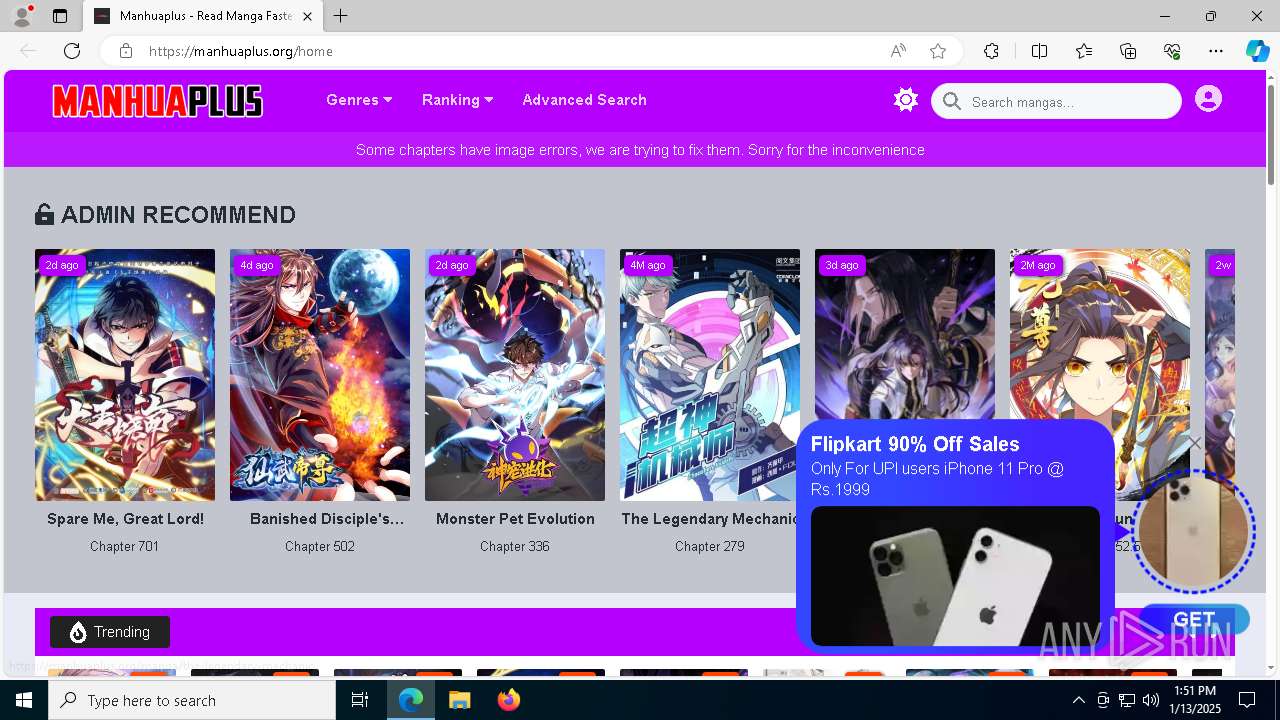The height and width of the screenshot is (720, 1280).
Task: Click the Flipkart 90% Off Sales headline
Action: point(915,444)
